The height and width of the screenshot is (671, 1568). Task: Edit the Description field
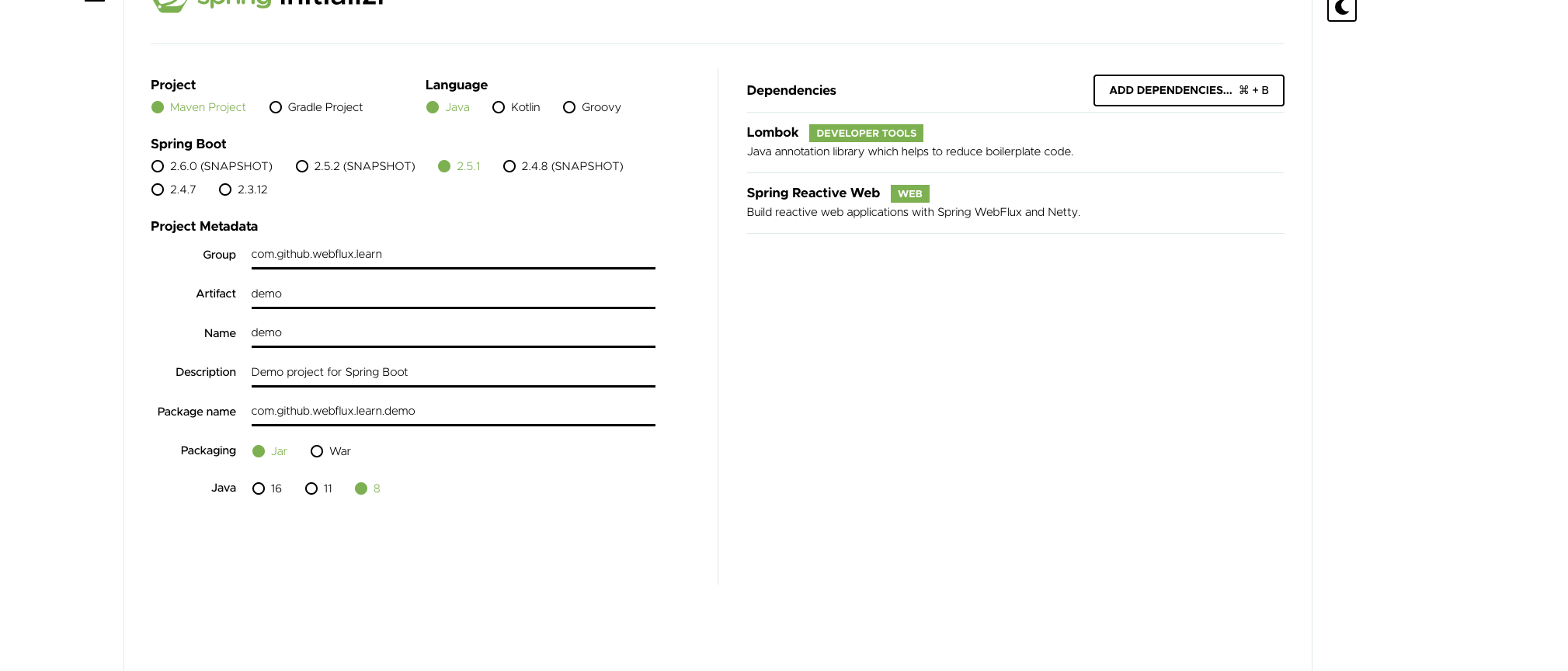coord(454,373)
